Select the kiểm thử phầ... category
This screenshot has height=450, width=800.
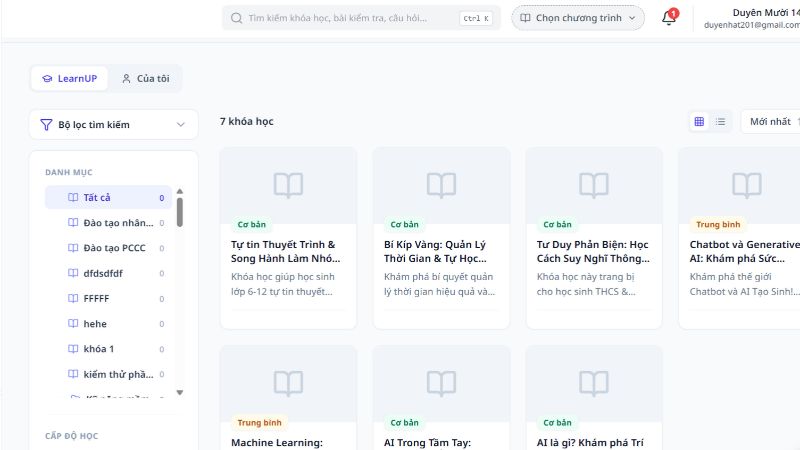point(108,374)
